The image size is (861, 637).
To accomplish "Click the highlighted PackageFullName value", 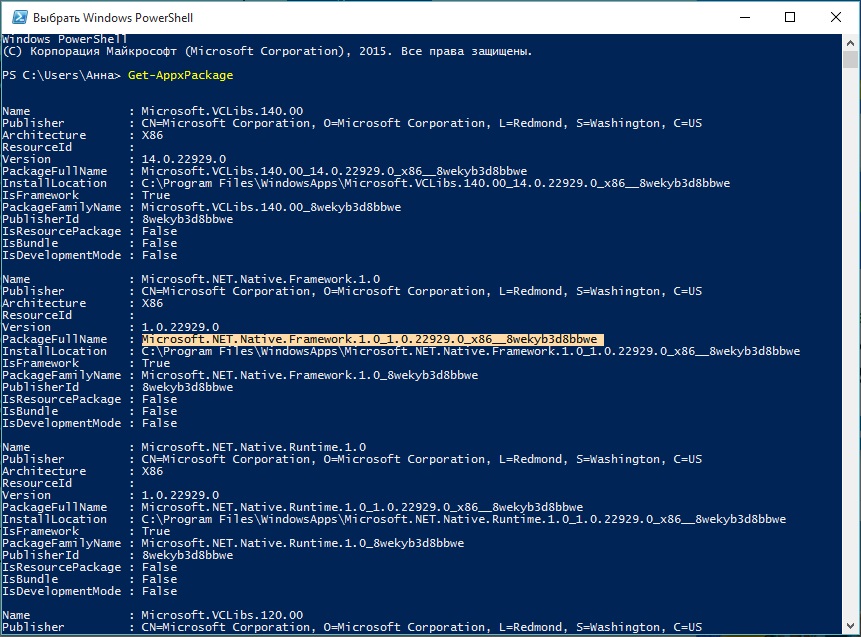I will 370,339.
